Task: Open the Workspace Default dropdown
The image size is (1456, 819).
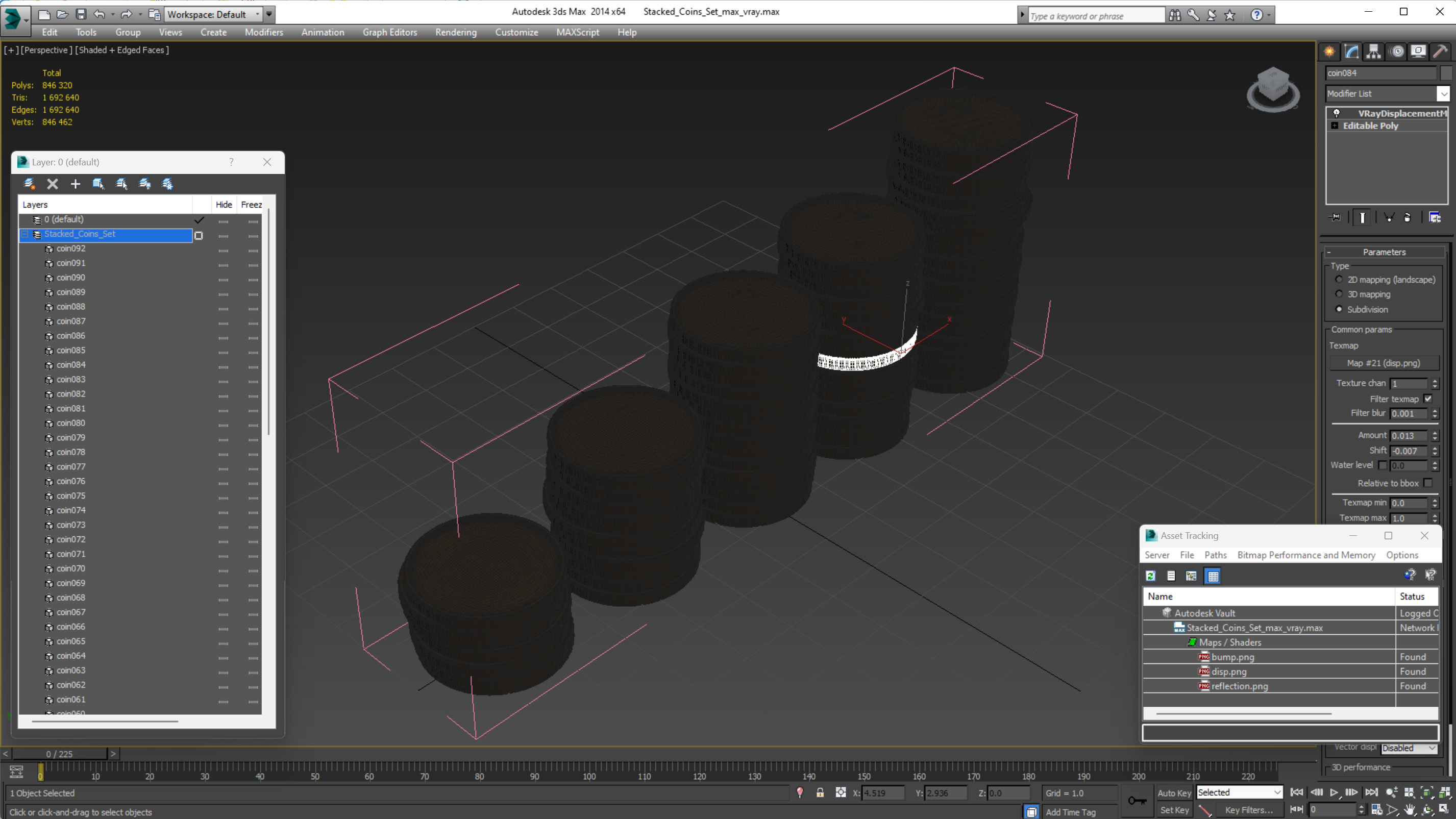Action: 258,14
